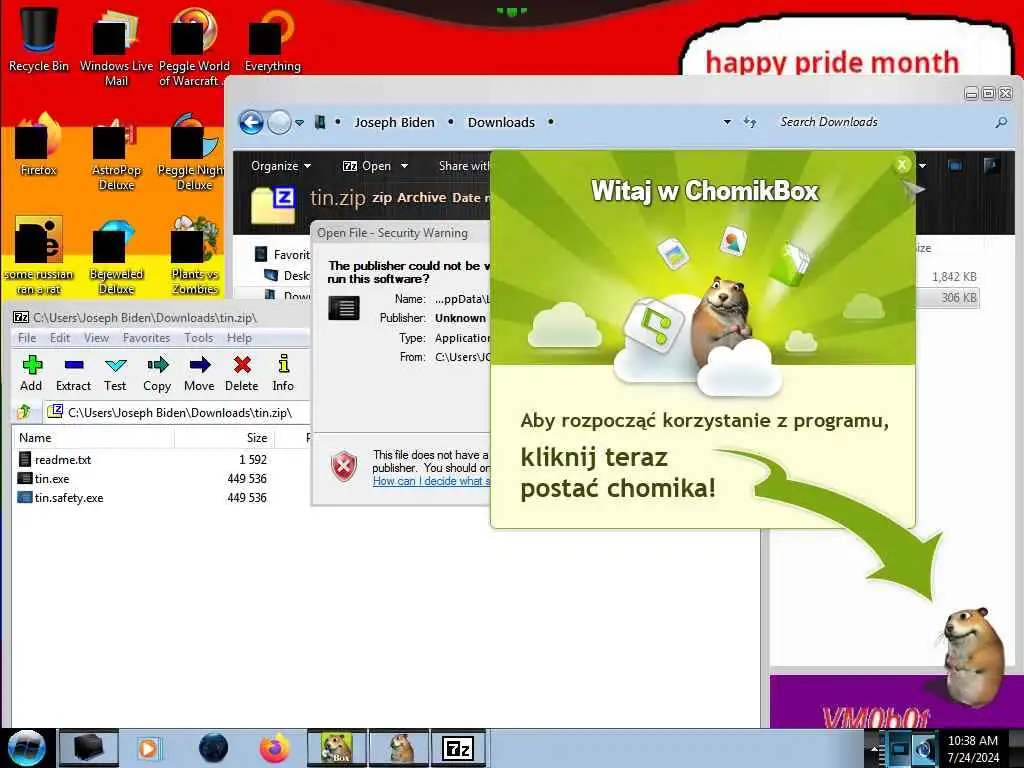Open the Tools menu in 7-Zip
The height and width of the screenshot is (768, 1024).
coord(199,338)
